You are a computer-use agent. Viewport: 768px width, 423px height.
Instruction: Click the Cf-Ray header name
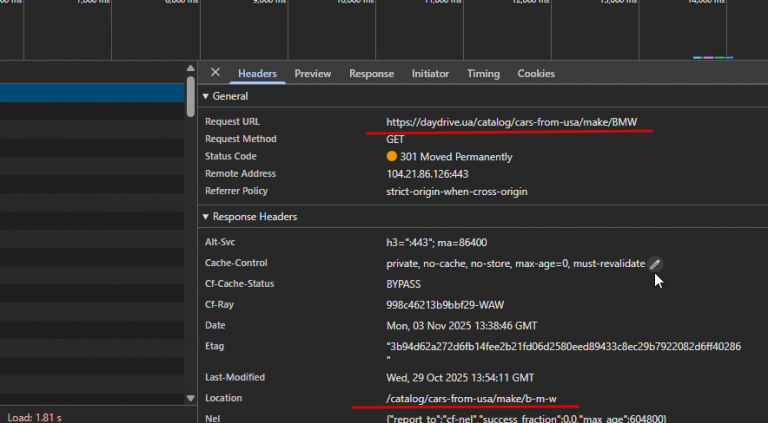tap(219, 304)
